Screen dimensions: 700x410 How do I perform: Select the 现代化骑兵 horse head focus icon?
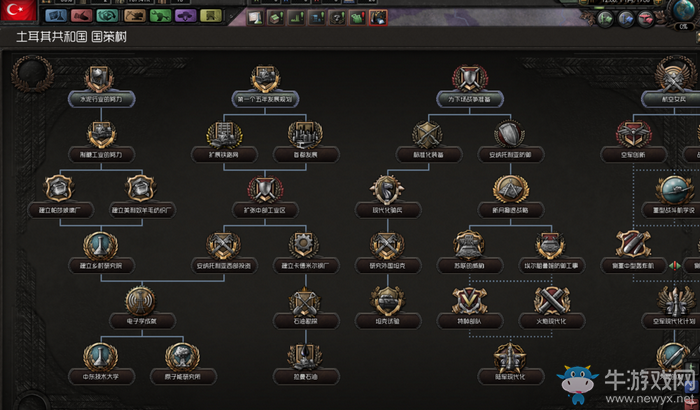point(388,189)
